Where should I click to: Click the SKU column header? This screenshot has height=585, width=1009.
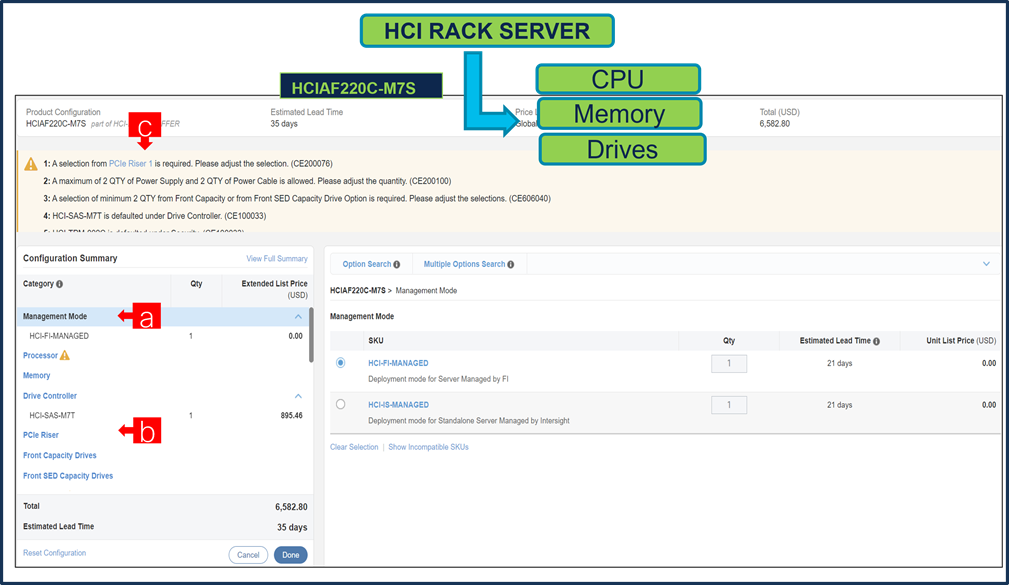click(376, 341)
